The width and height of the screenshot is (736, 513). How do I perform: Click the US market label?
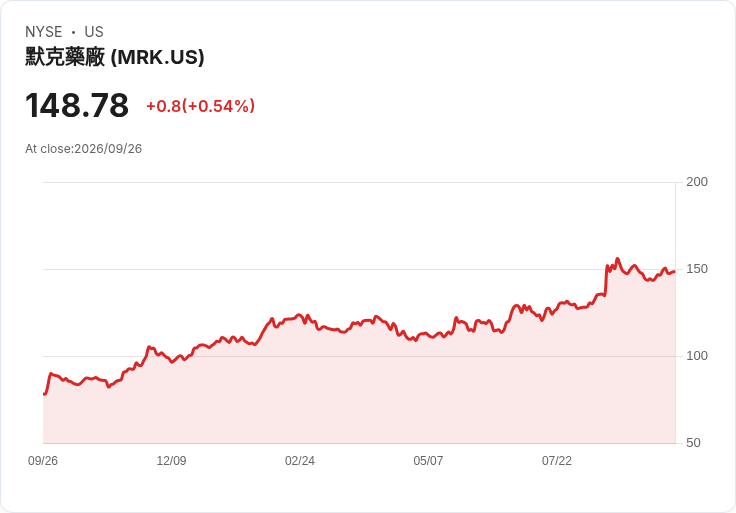tap(94, 32)
